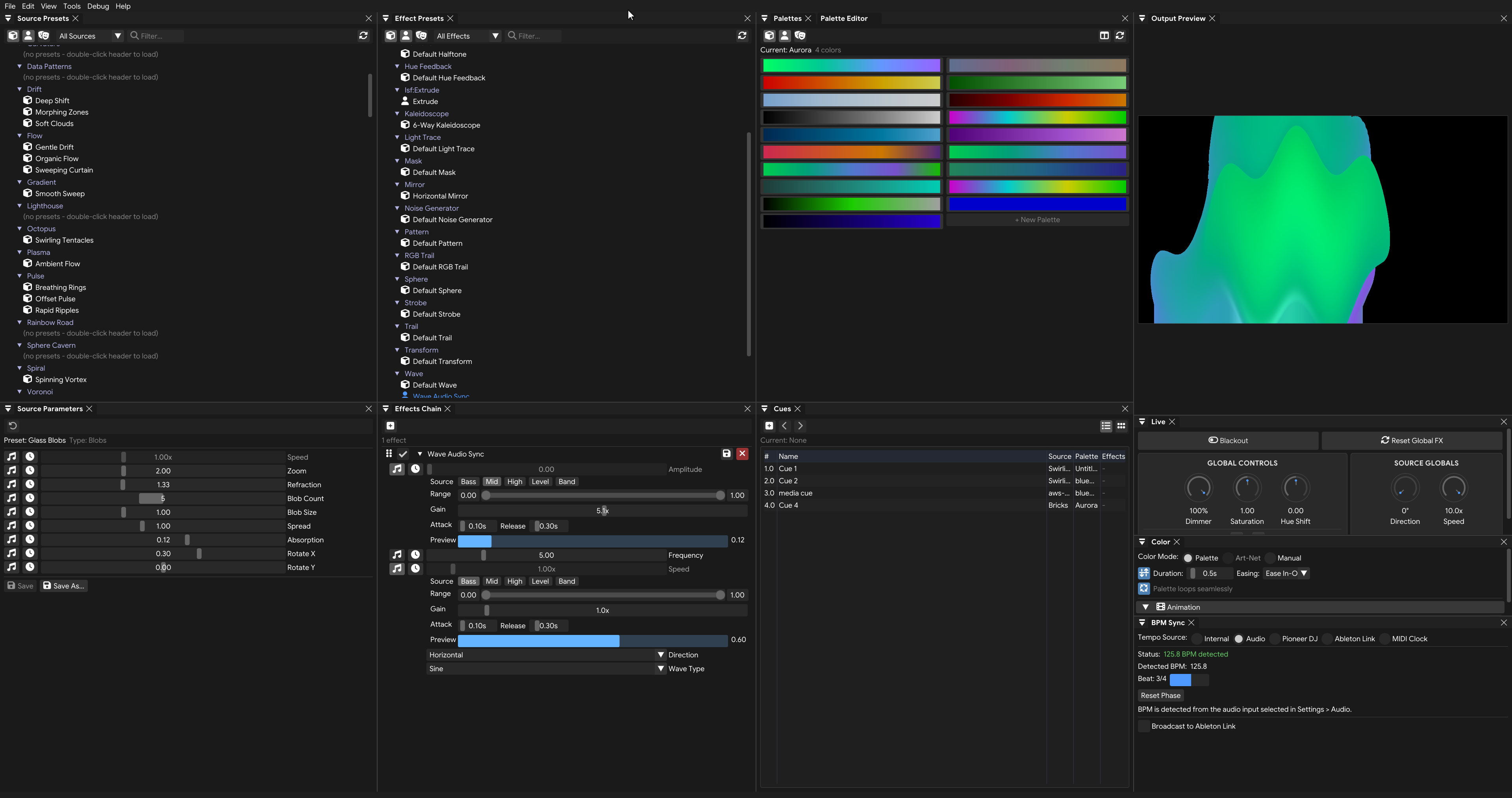Open the File menu
This screenshot has width=1512, height=798.
point(10,6)
